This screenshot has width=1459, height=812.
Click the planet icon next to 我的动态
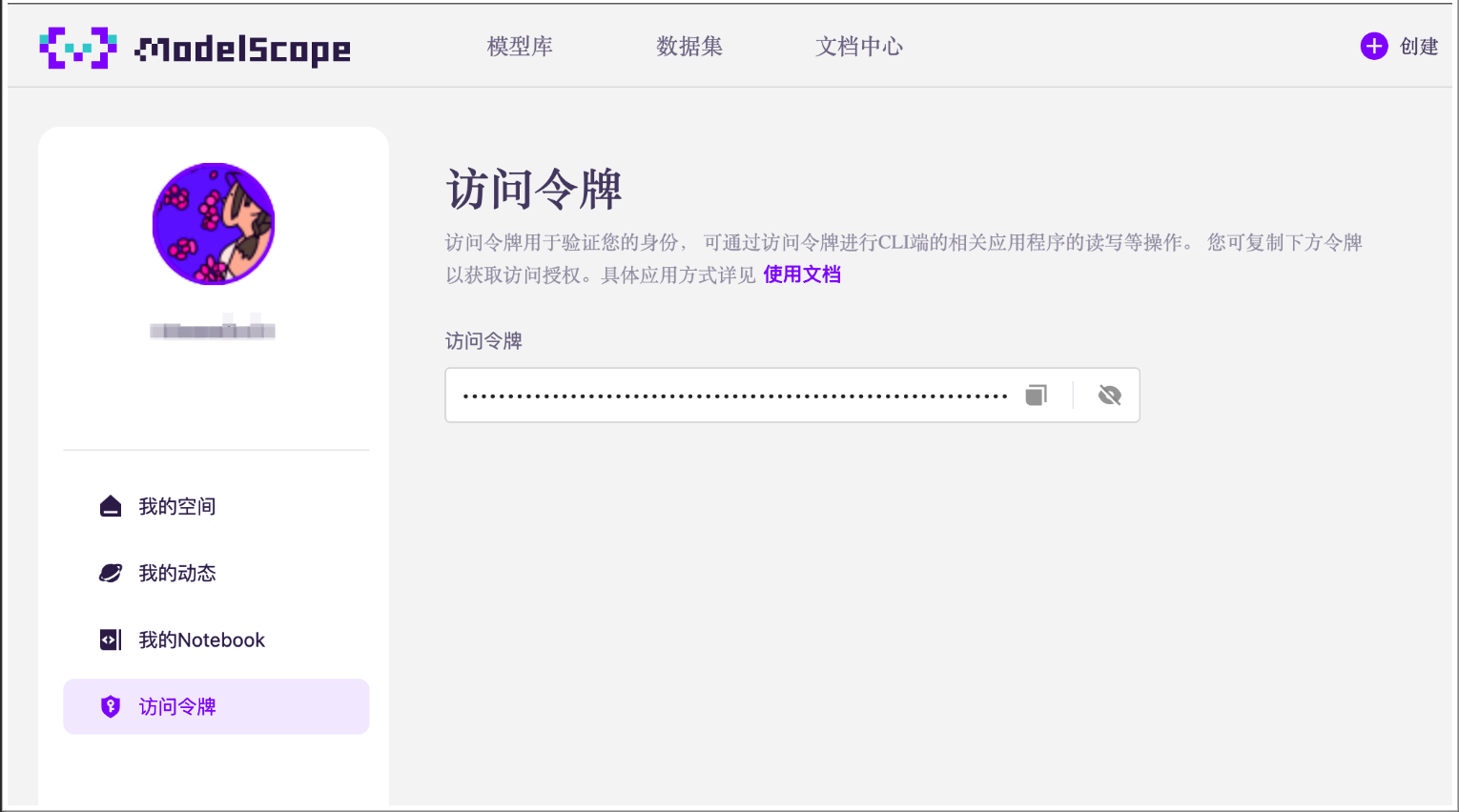click(110, 573)
